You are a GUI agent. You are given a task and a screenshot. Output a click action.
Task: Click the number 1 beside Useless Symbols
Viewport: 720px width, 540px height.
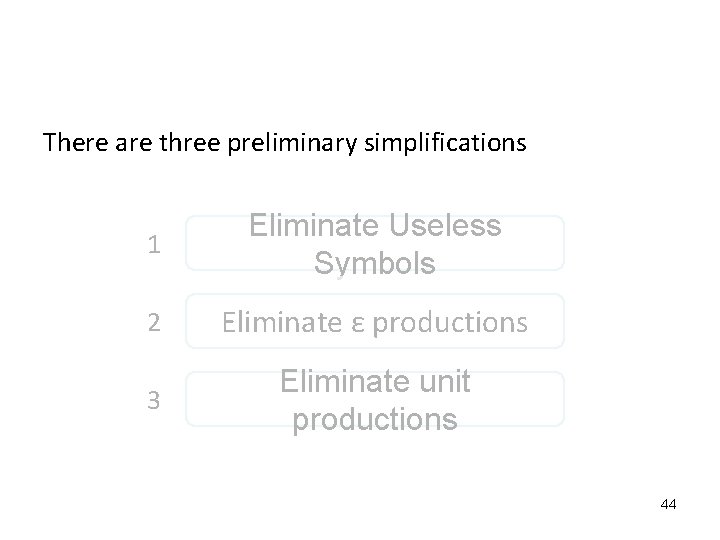point(152,245)
